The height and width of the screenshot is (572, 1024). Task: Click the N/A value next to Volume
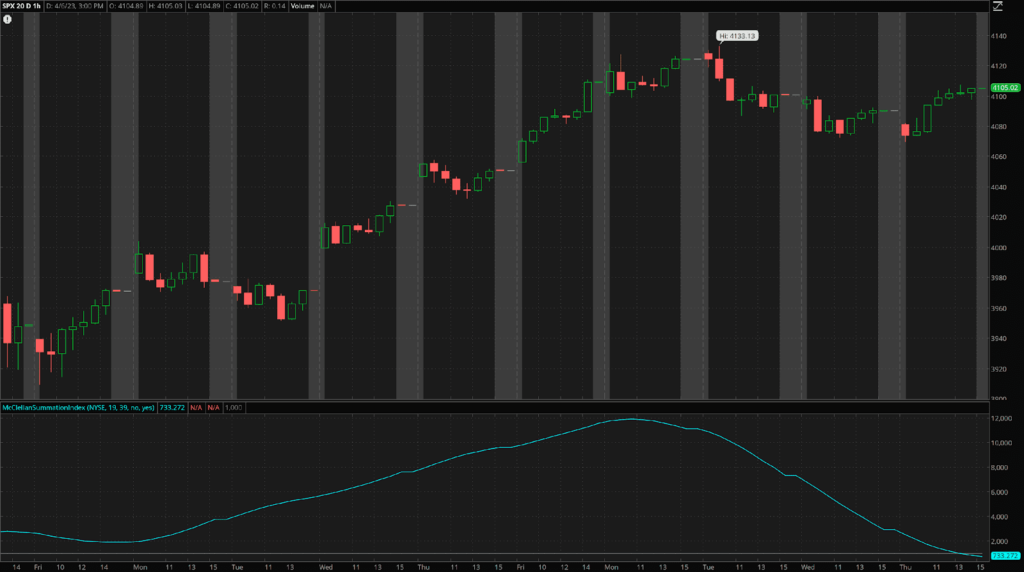tap(325, 6)
